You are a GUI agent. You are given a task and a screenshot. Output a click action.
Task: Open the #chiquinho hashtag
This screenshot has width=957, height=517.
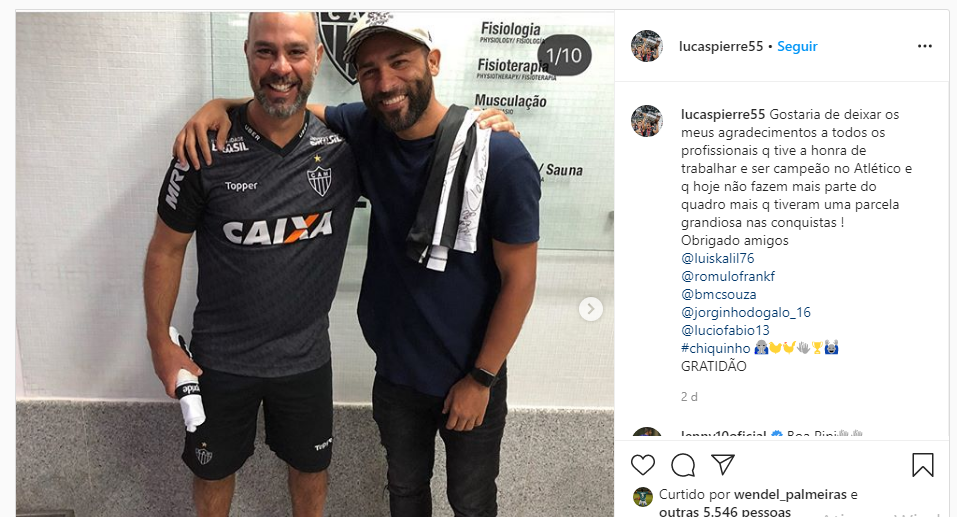click(716, 349)
